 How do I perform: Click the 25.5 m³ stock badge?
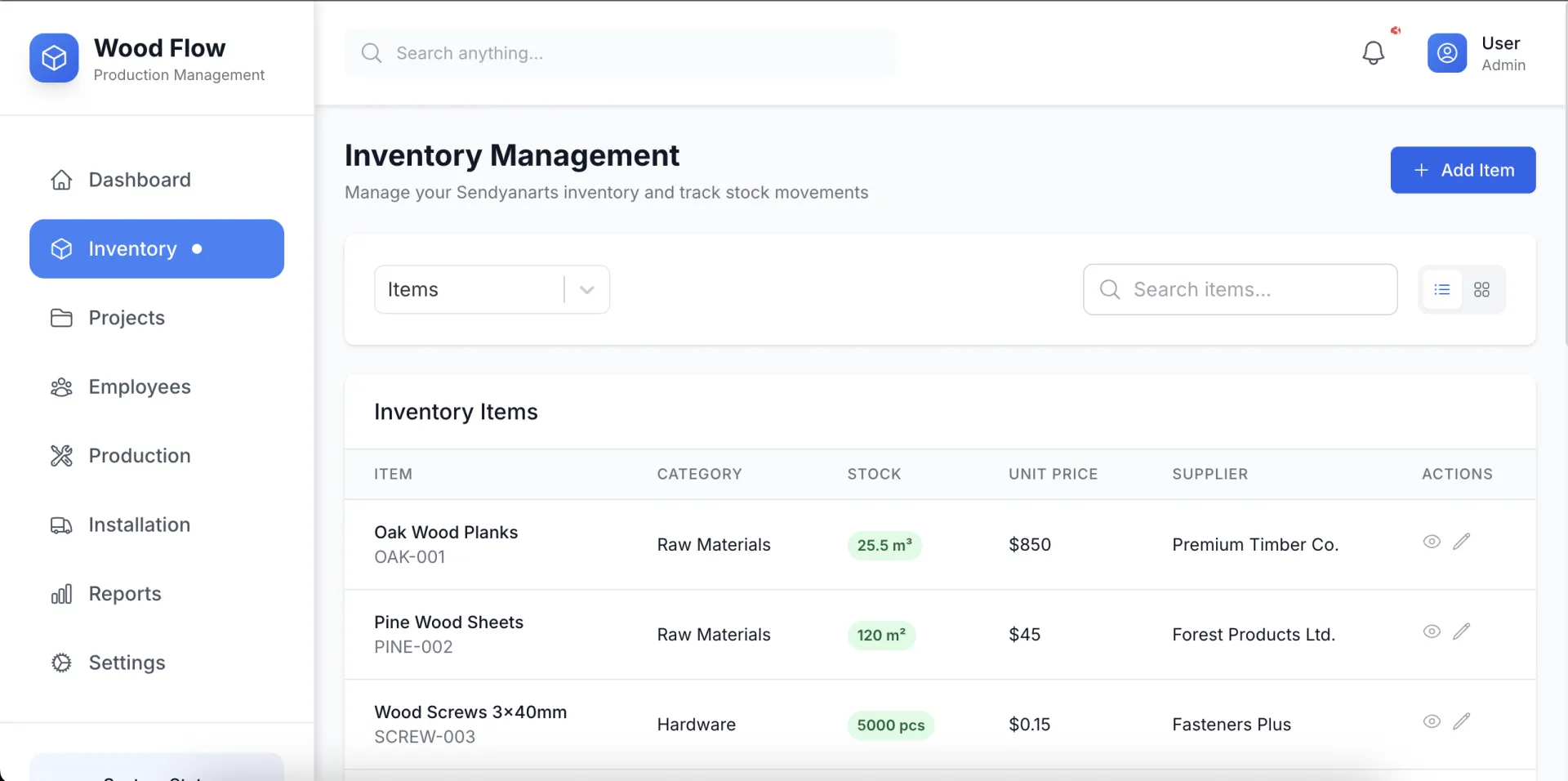tap(884, 545)
